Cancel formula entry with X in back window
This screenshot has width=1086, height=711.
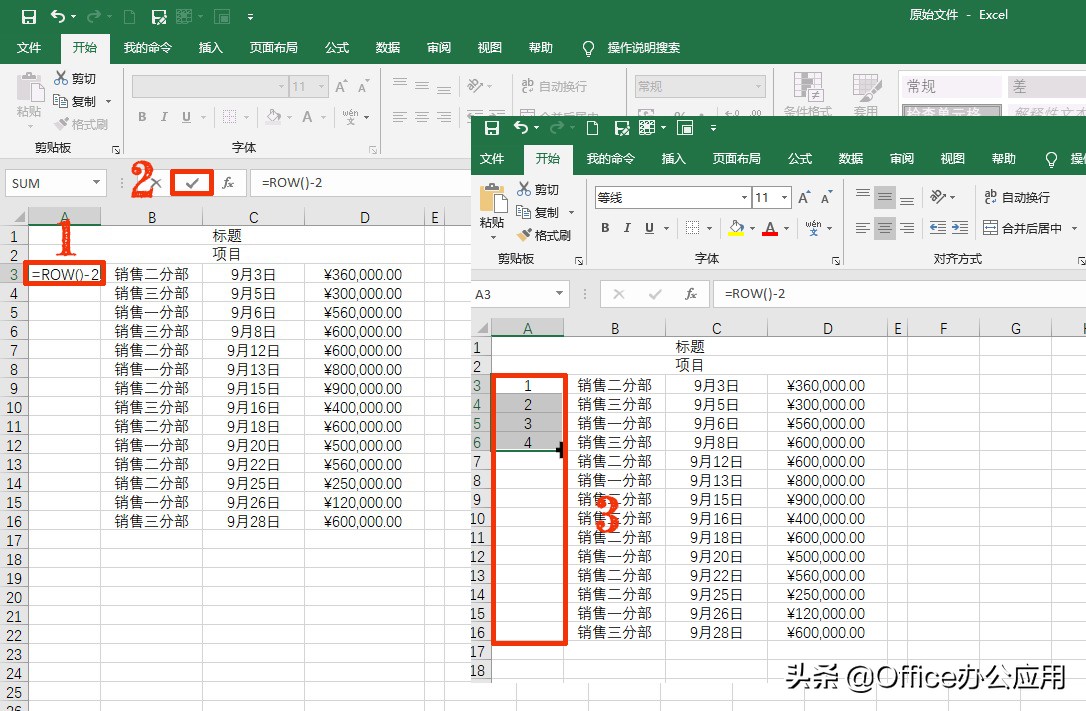click(157, 183)
